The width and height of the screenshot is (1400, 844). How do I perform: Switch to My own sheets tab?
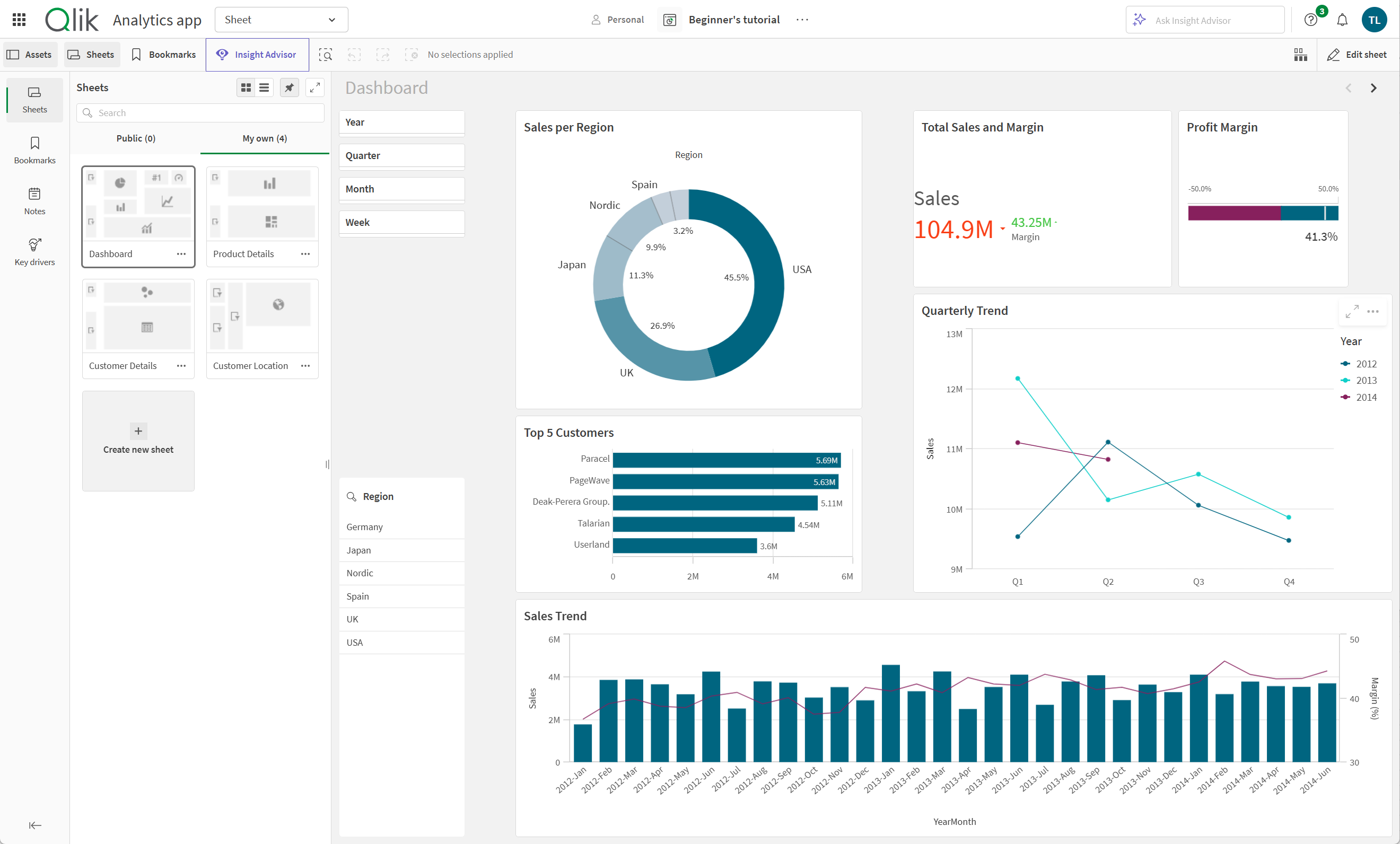[x=263, y=138]
